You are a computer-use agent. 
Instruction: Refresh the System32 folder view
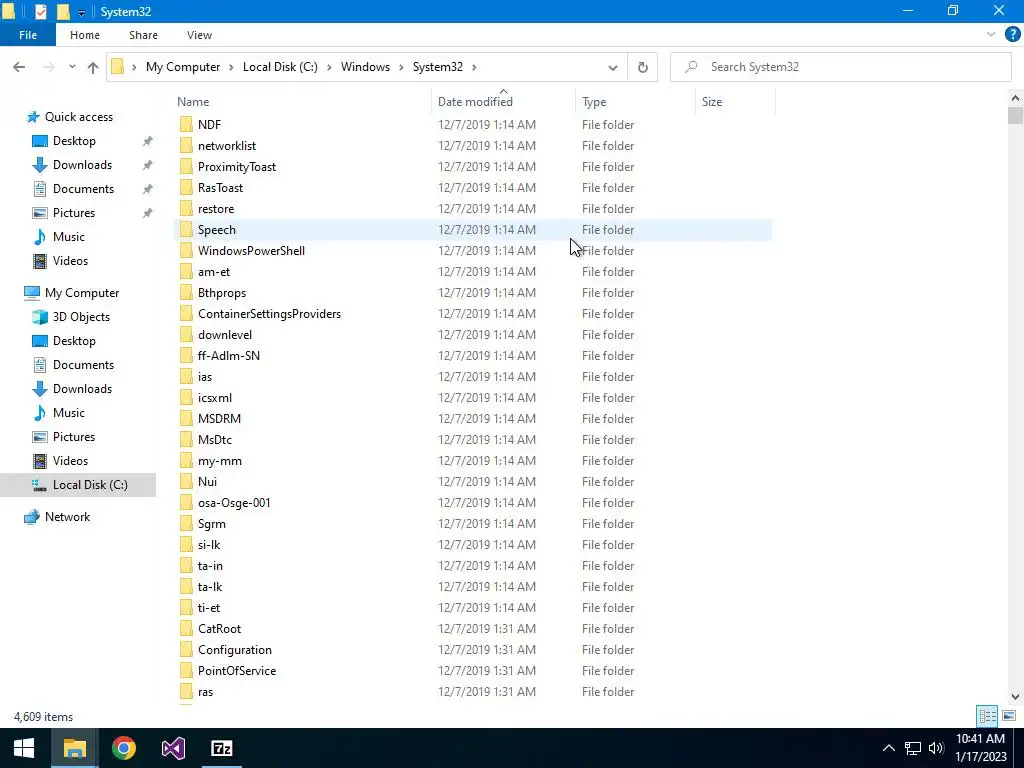click(x=643, y=67)
